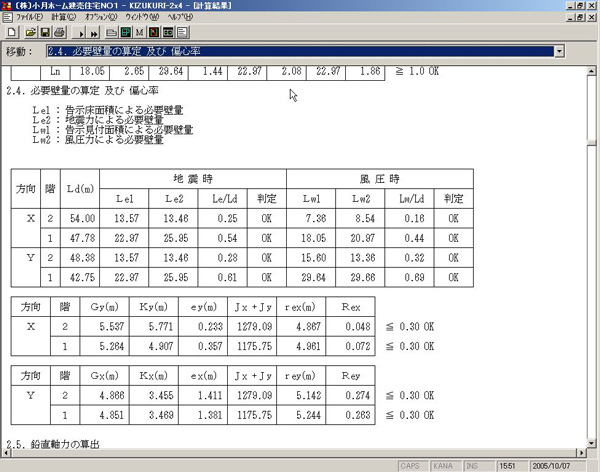The height and width of the screenshot is (472, 600).
Task: Click the M toolbar icon
Action: click(141, 33)
